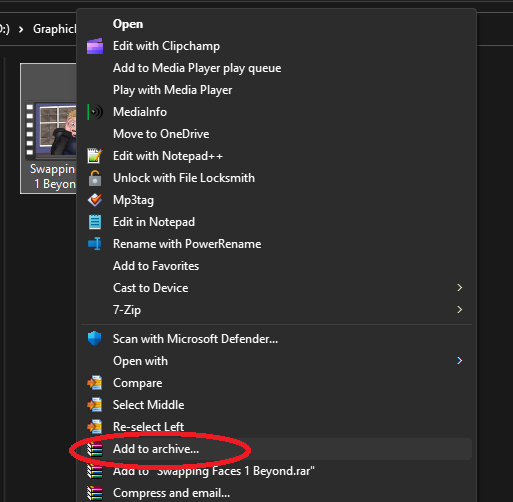513x502 pixels.
Task: Click the PowerRename icon
Action: pyautogui.click(x=95, y=244)
